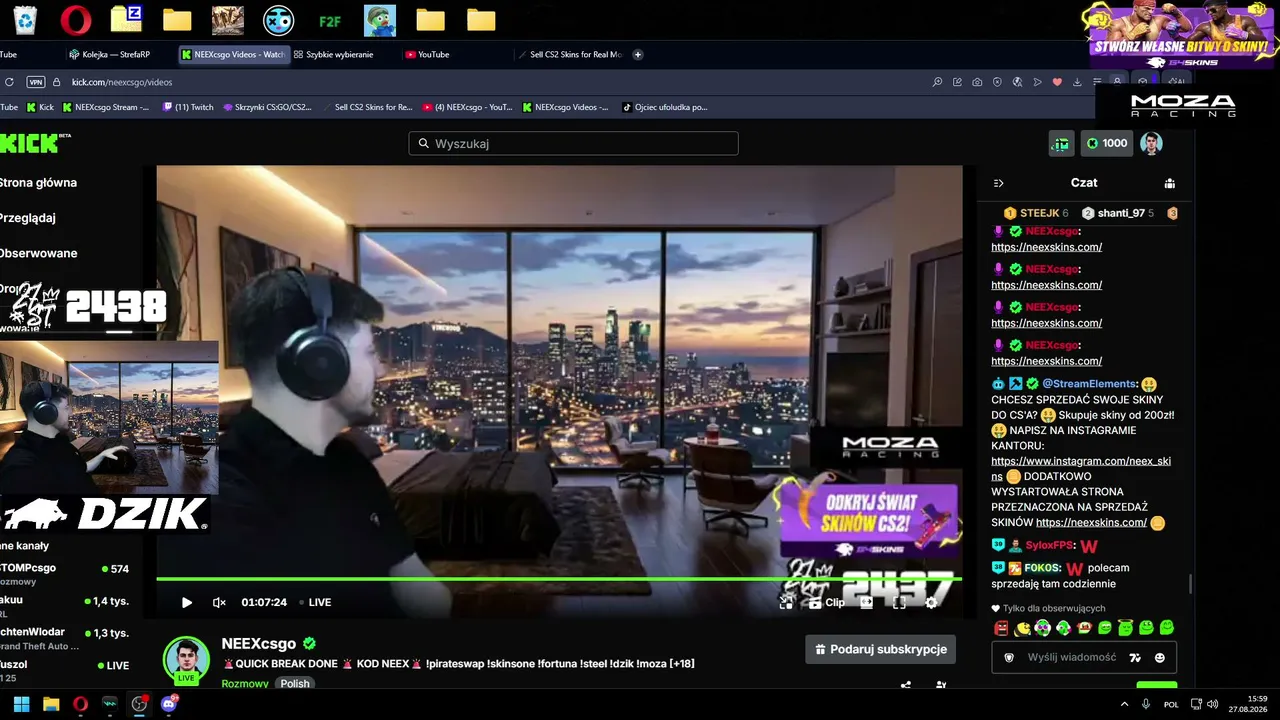The image size is (1280, 720).
Task: Click the Polish language tag
Action: click(295, 684)
